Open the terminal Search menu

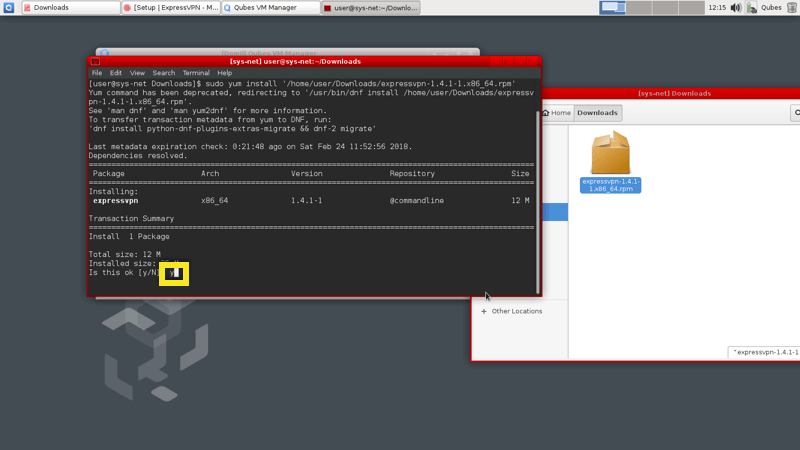tap(164, 73)
